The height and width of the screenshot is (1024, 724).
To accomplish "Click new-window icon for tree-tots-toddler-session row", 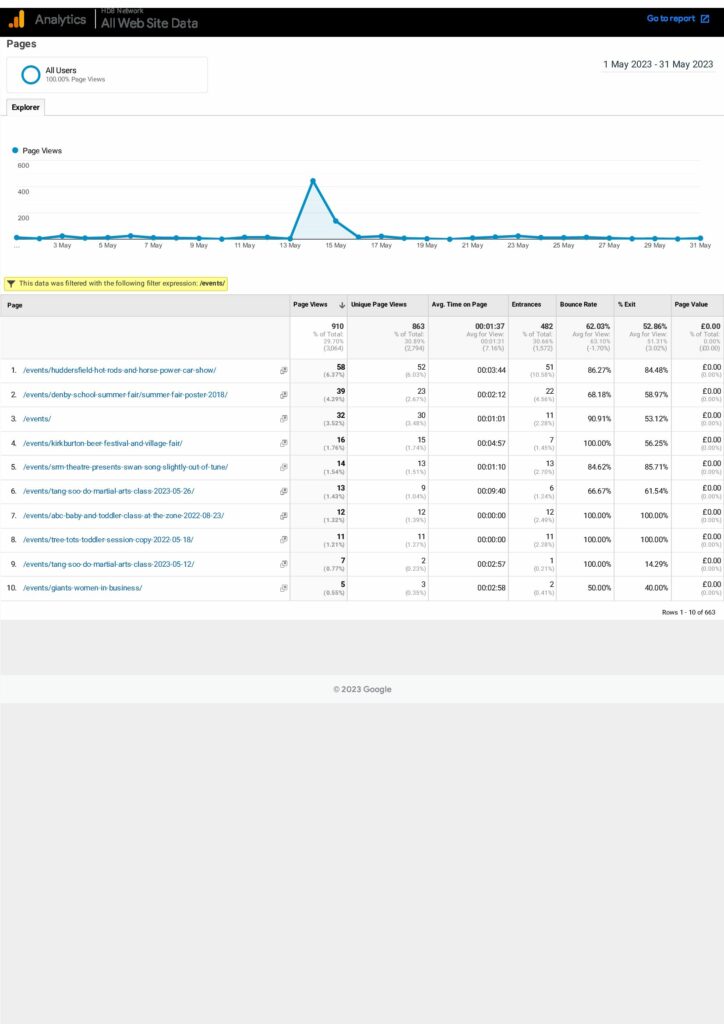I will point(283,540).
